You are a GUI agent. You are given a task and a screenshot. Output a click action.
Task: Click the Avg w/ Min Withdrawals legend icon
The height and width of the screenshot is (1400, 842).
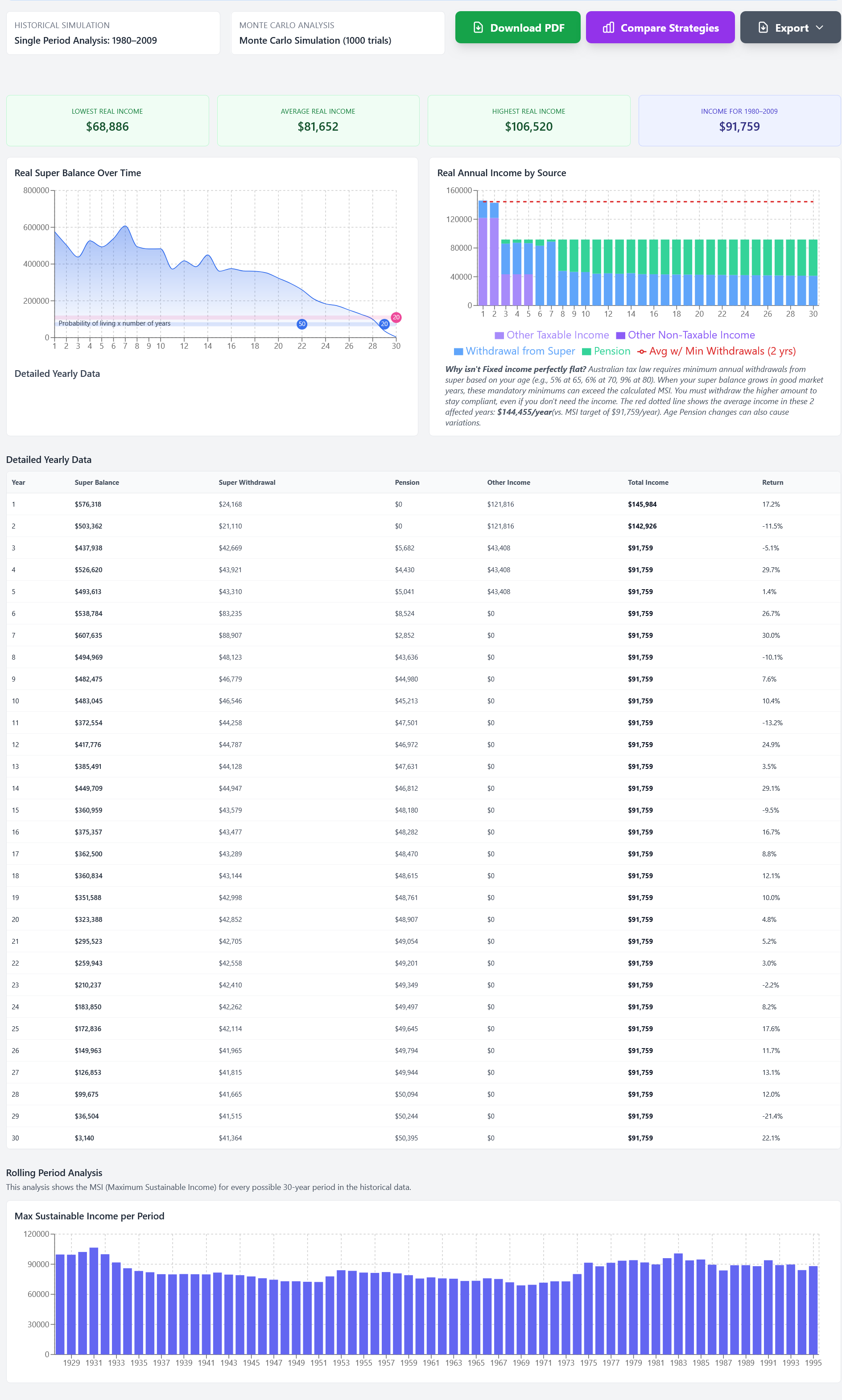tap(642, 351)
